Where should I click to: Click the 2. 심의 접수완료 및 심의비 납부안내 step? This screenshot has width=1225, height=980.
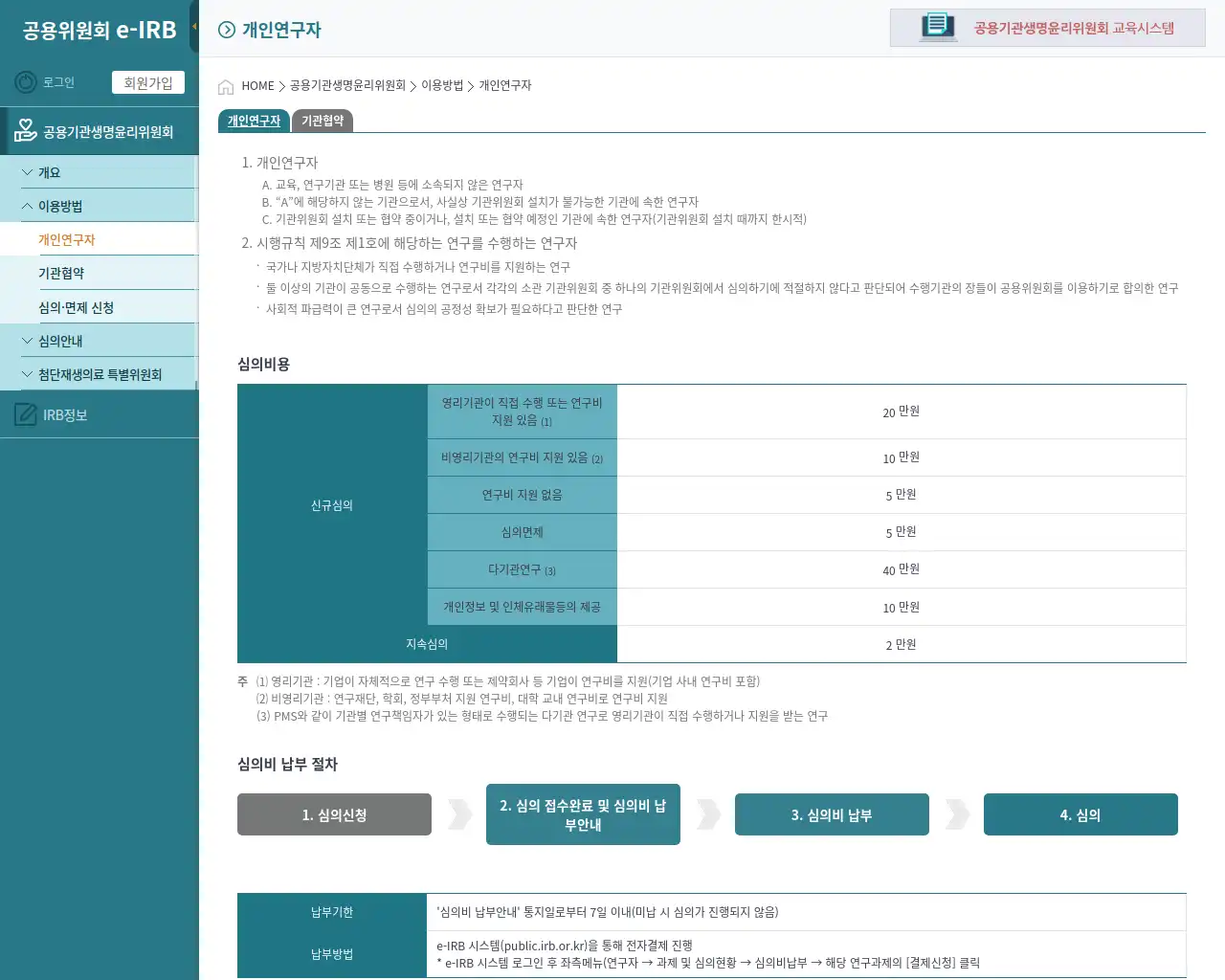tap(583, 814)
